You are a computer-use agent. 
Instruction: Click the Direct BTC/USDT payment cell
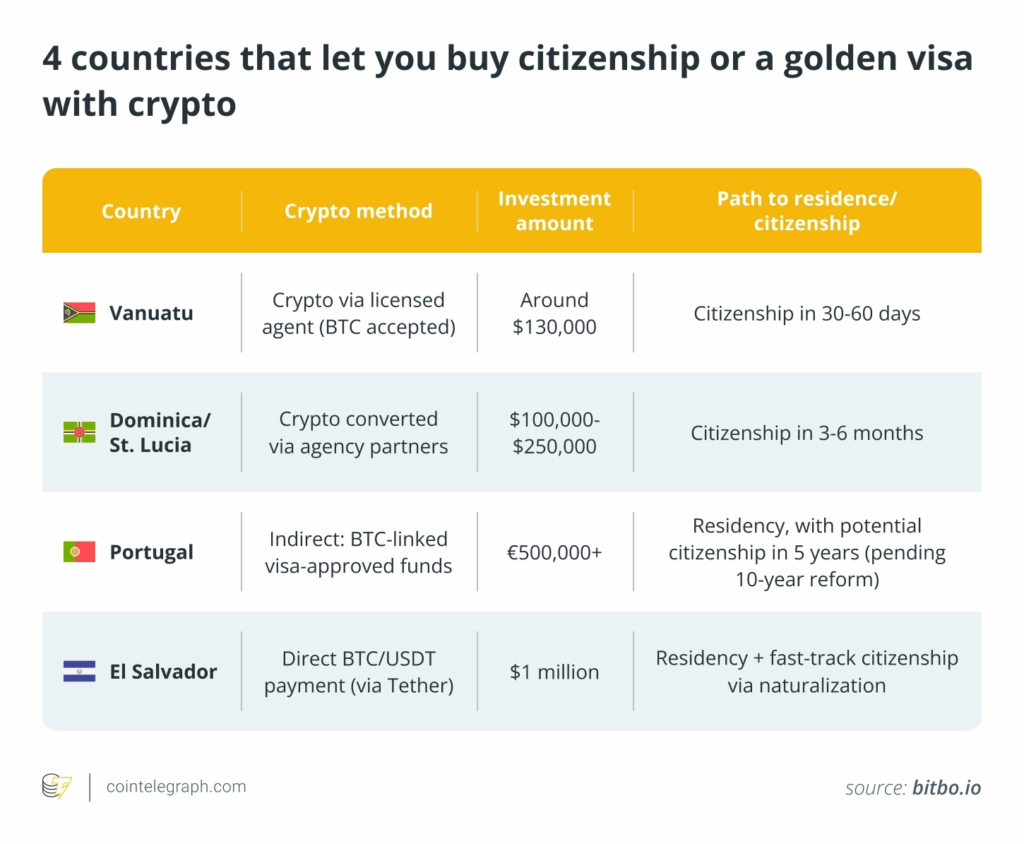point(358,672)
